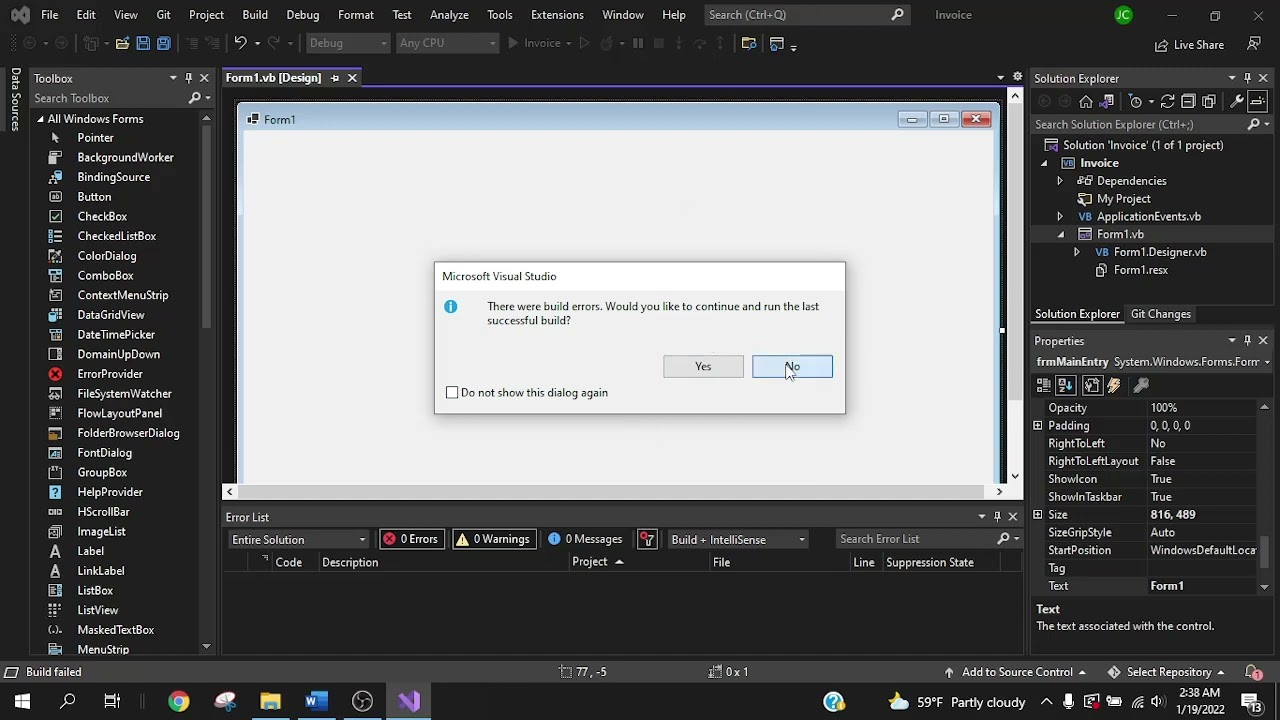This screenshot has width=1280, height=720.
Task: Collapse the Form1.vb node
Action: coord(1061,235)
